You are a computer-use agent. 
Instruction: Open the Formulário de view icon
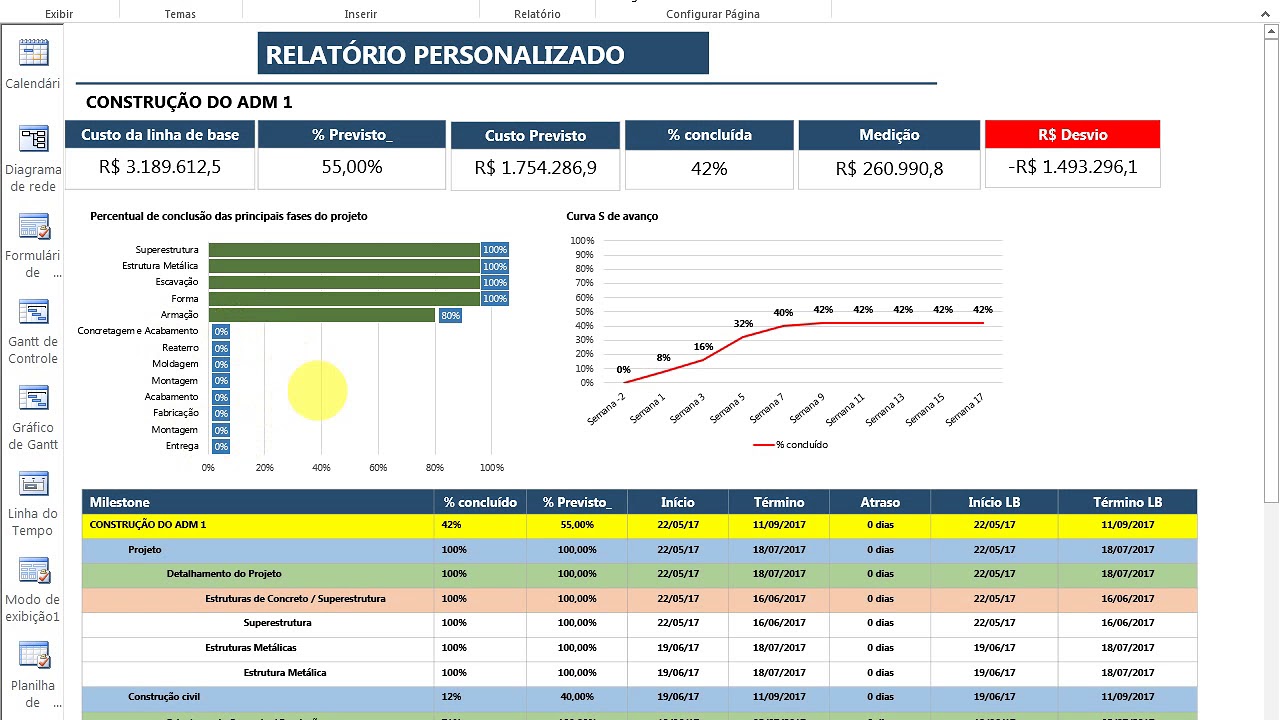pyautogui.click(x=33, y=226)
